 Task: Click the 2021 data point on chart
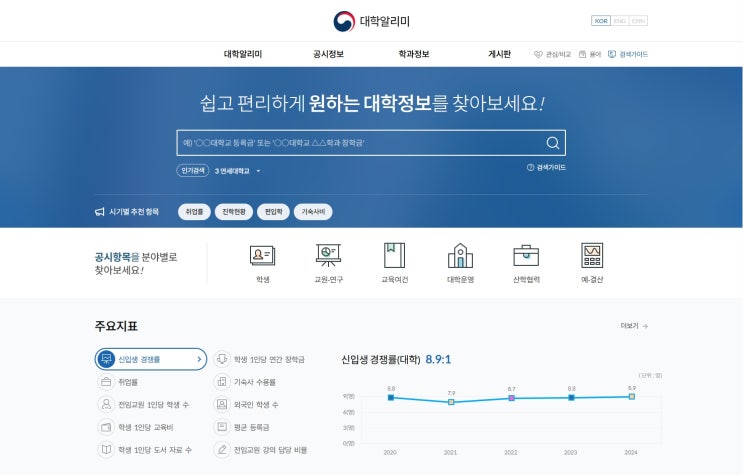pos(451,402)
